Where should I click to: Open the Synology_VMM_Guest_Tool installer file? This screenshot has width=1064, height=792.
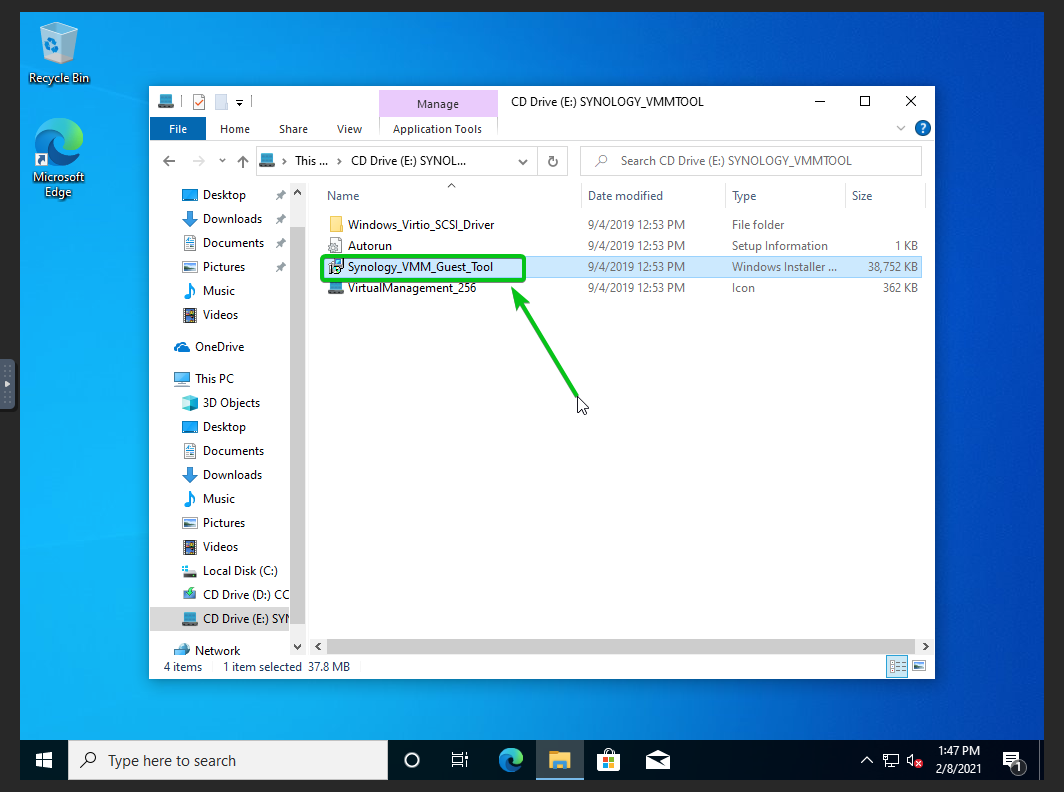pyautogui.click(x=420, y=267)
